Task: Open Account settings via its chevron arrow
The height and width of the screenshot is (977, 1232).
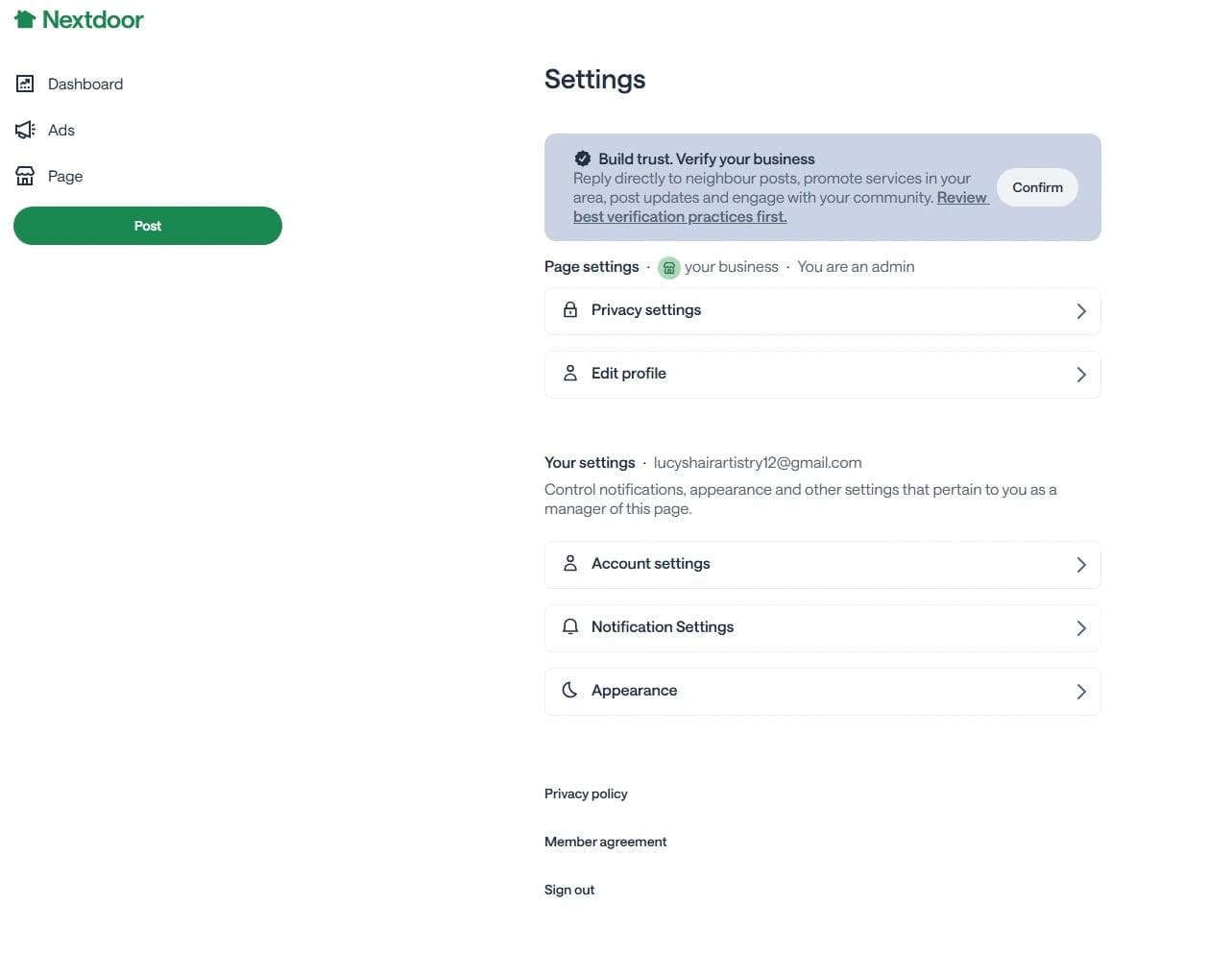Action: (1081, 565)
